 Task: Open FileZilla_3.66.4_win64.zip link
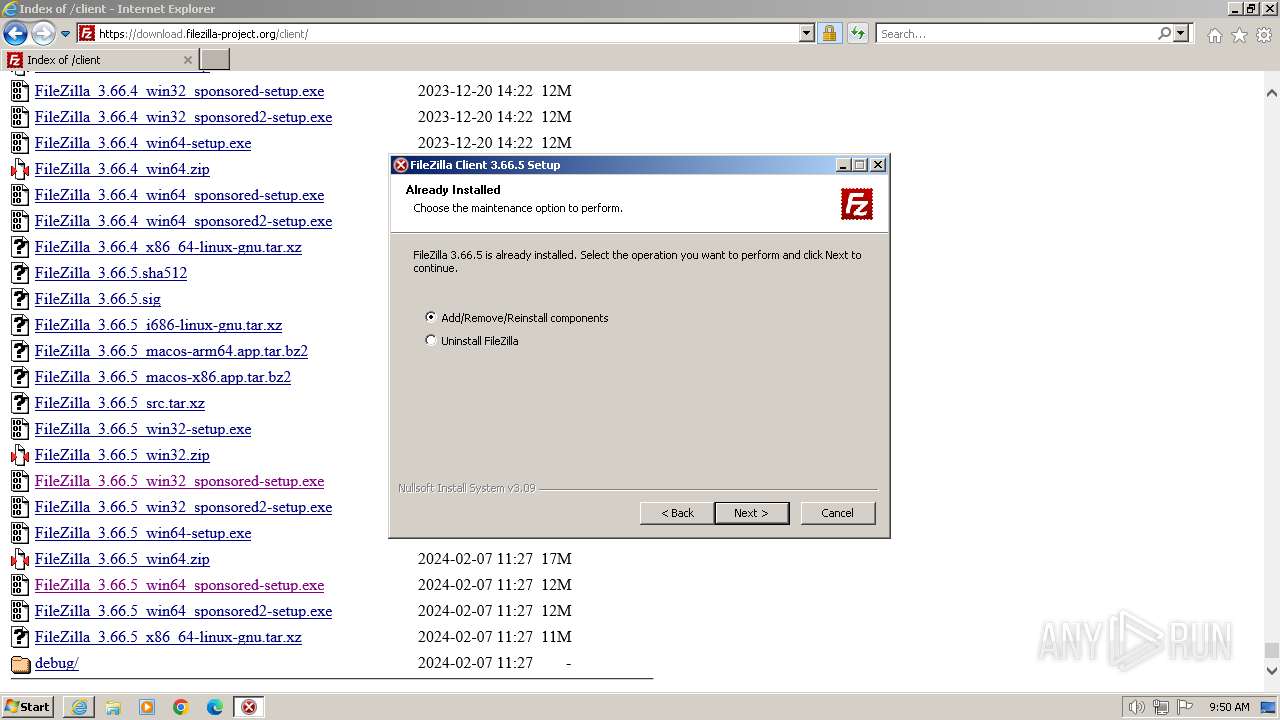[x=122, y=169]
